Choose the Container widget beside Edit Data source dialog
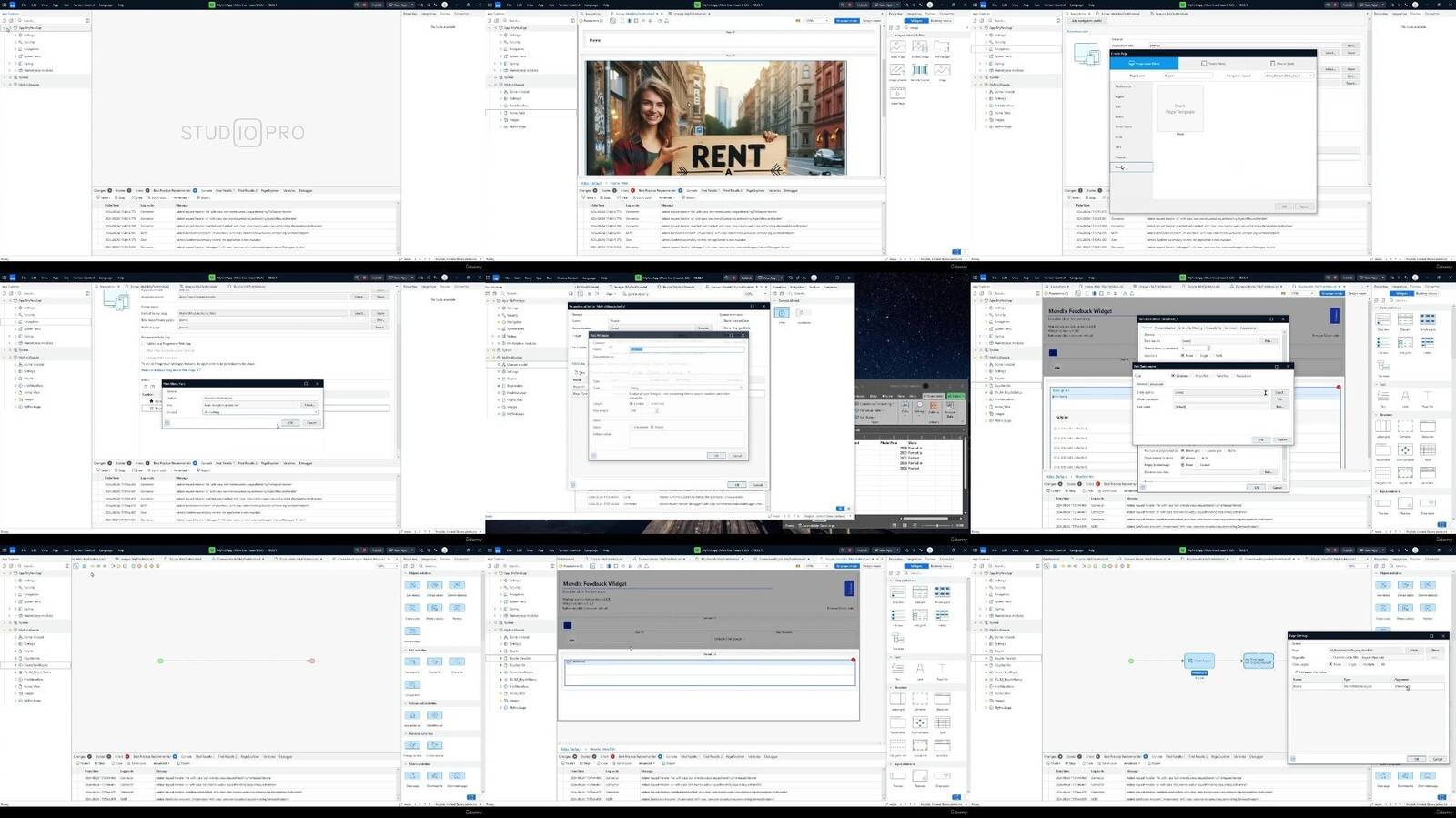Image resolution: width=1456 pixels, height=818 pixels. tap(1406, 428)
